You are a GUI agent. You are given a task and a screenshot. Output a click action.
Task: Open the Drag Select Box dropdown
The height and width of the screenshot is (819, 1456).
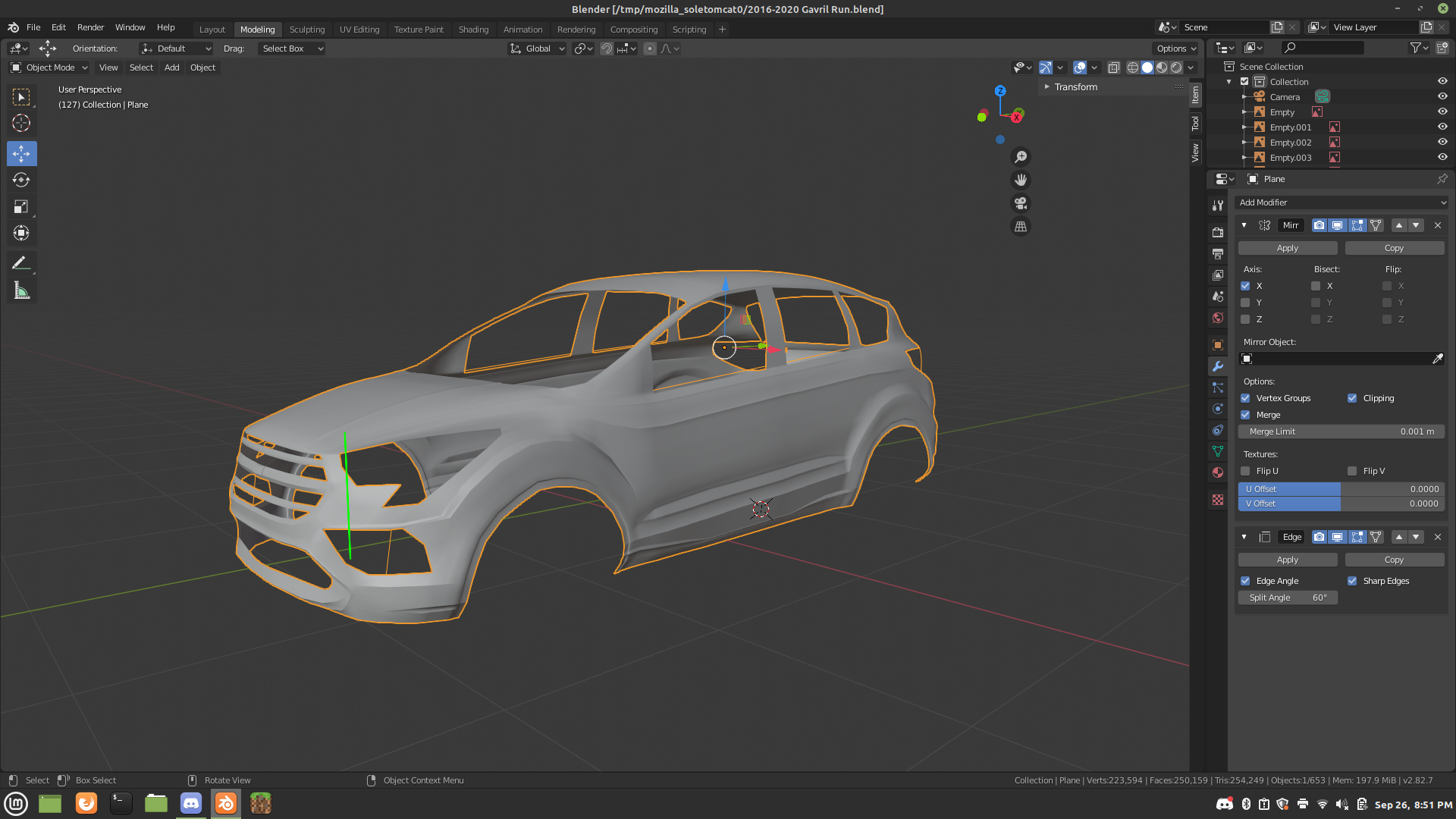(292, 49)
